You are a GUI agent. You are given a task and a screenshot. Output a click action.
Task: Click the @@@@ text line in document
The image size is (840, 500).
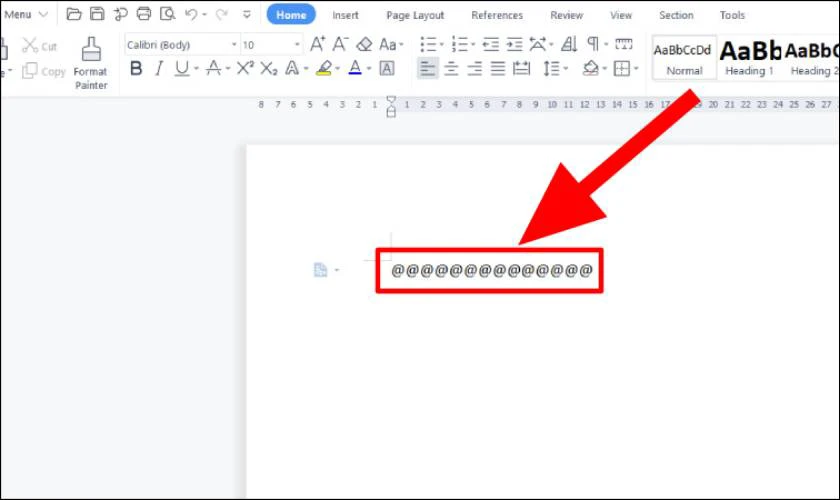[x=492, y=271]
